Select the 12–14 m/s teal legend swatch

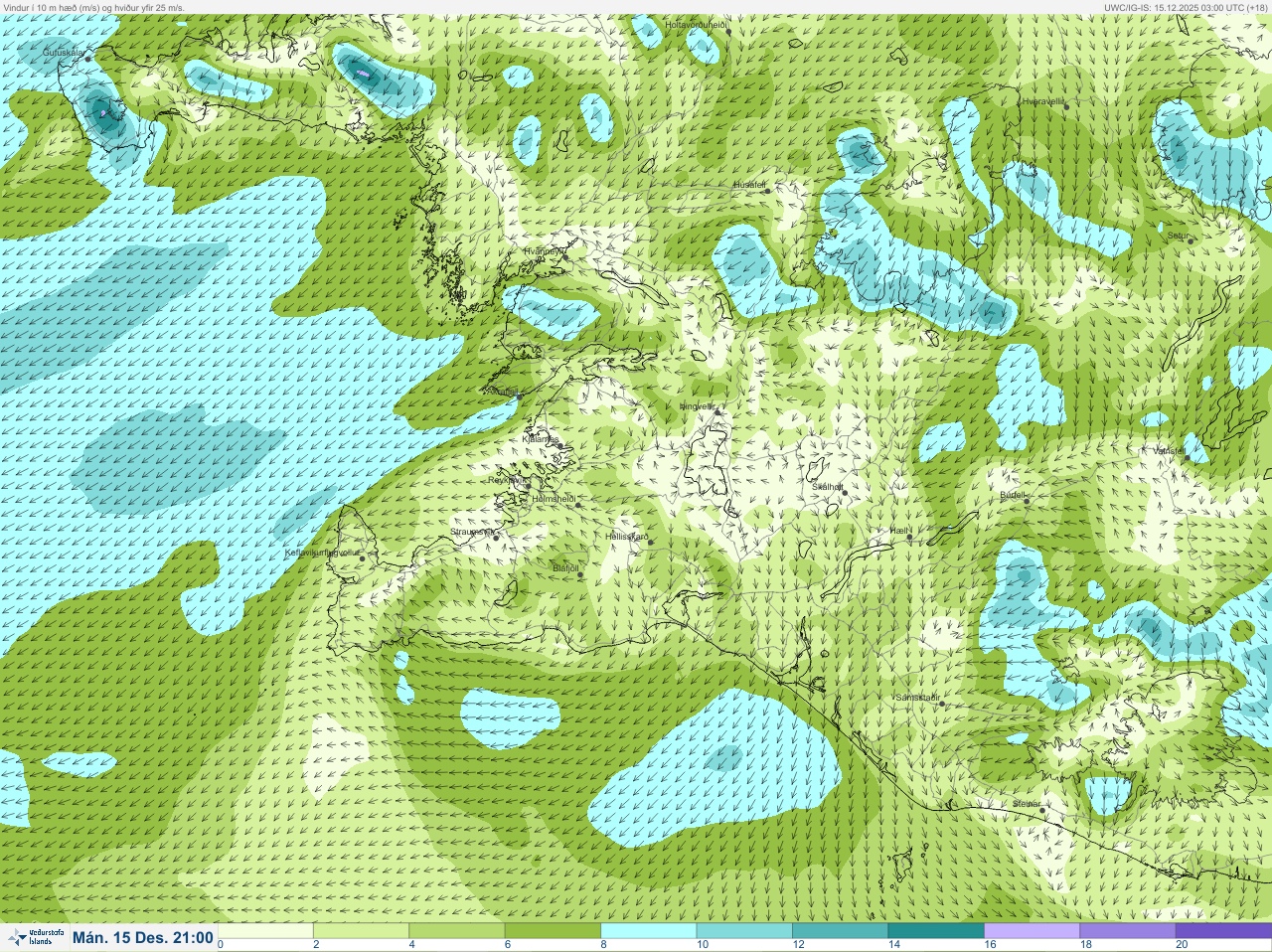click(839, 931)
